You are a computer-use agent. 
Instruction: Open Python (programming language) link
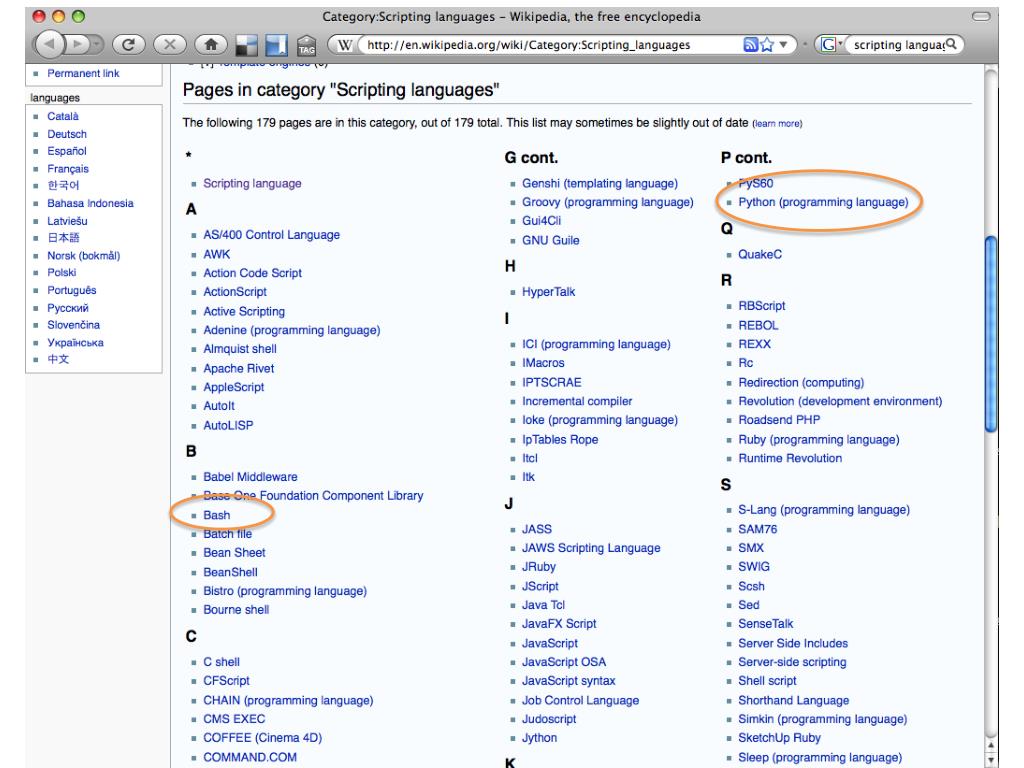click(x=823, y=202)
